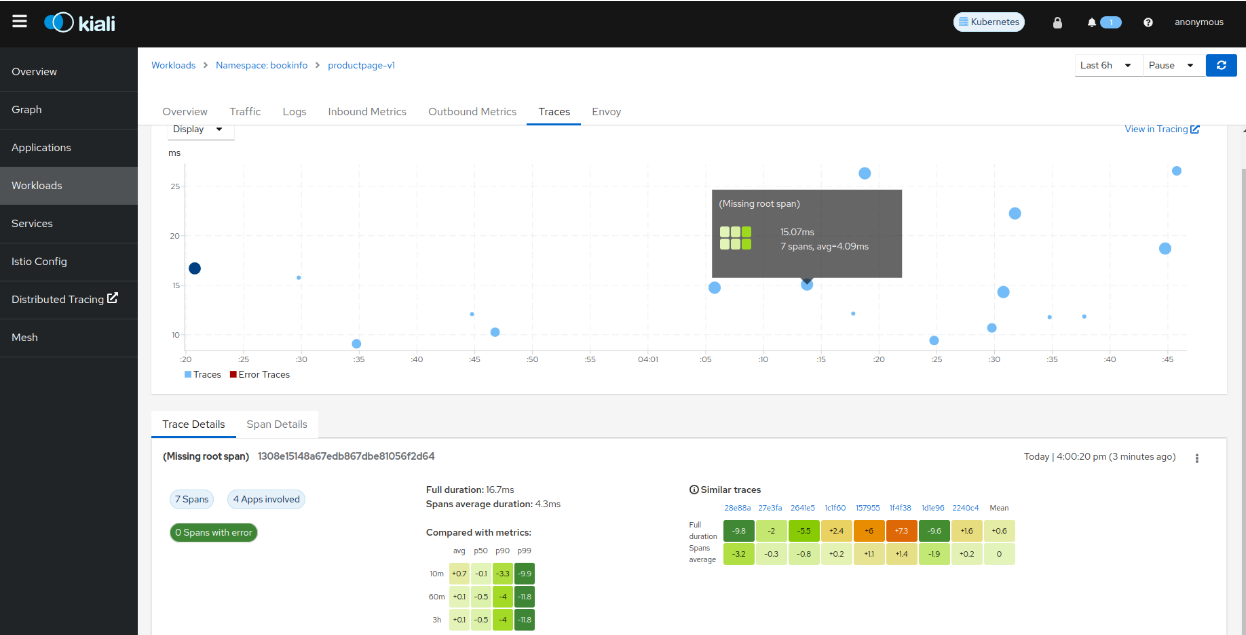The image size is (1246, 635).
Task: Open the trace kebab options menu
Action: (1197, 458)
